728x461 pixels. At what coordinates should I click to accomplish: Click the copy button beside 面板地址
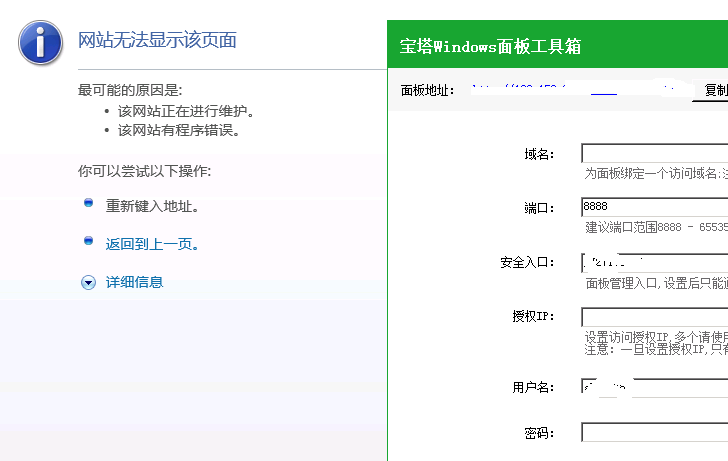coord(710,91)
